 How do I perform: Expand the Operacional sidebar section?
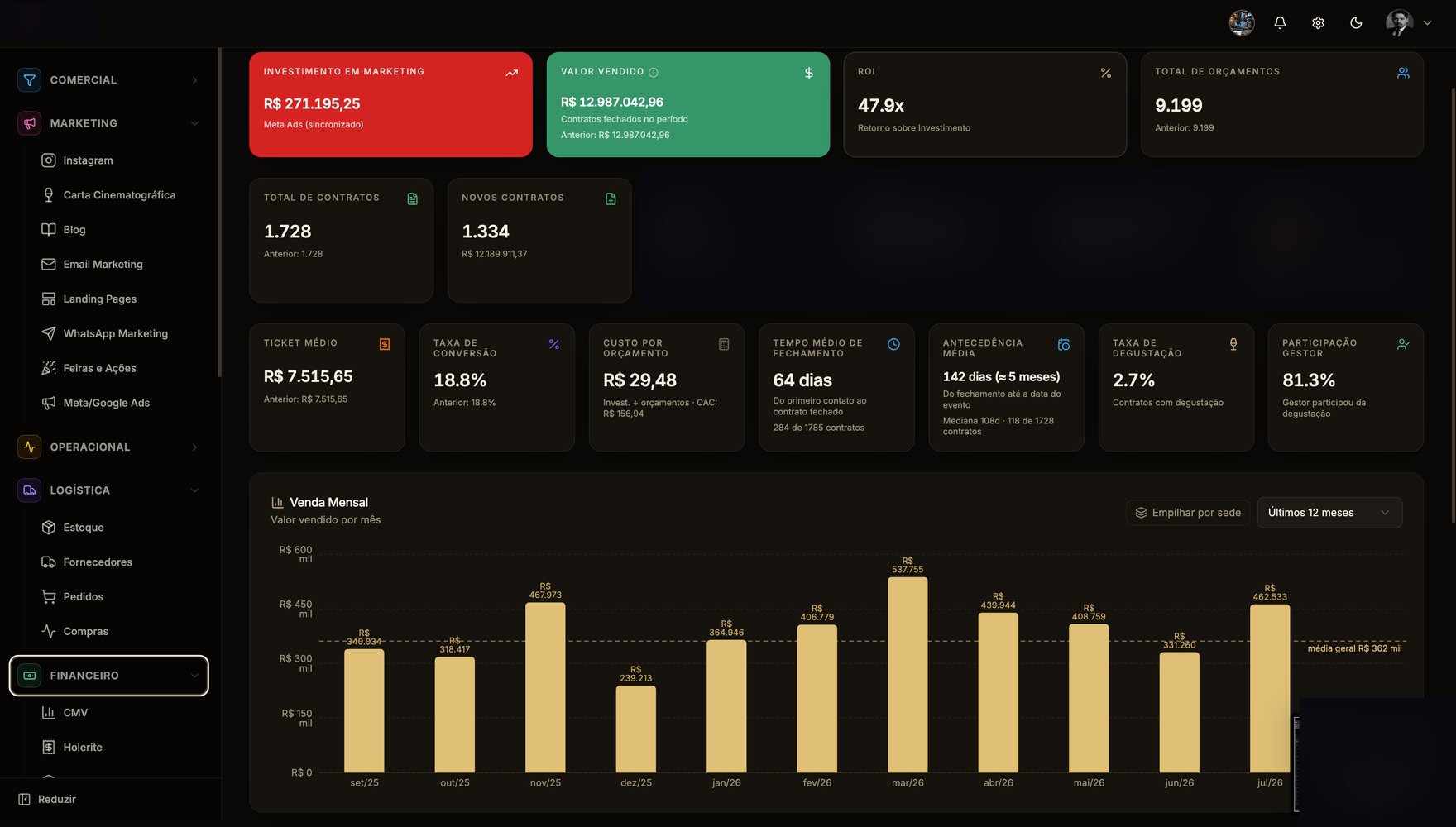pos(108,447)
